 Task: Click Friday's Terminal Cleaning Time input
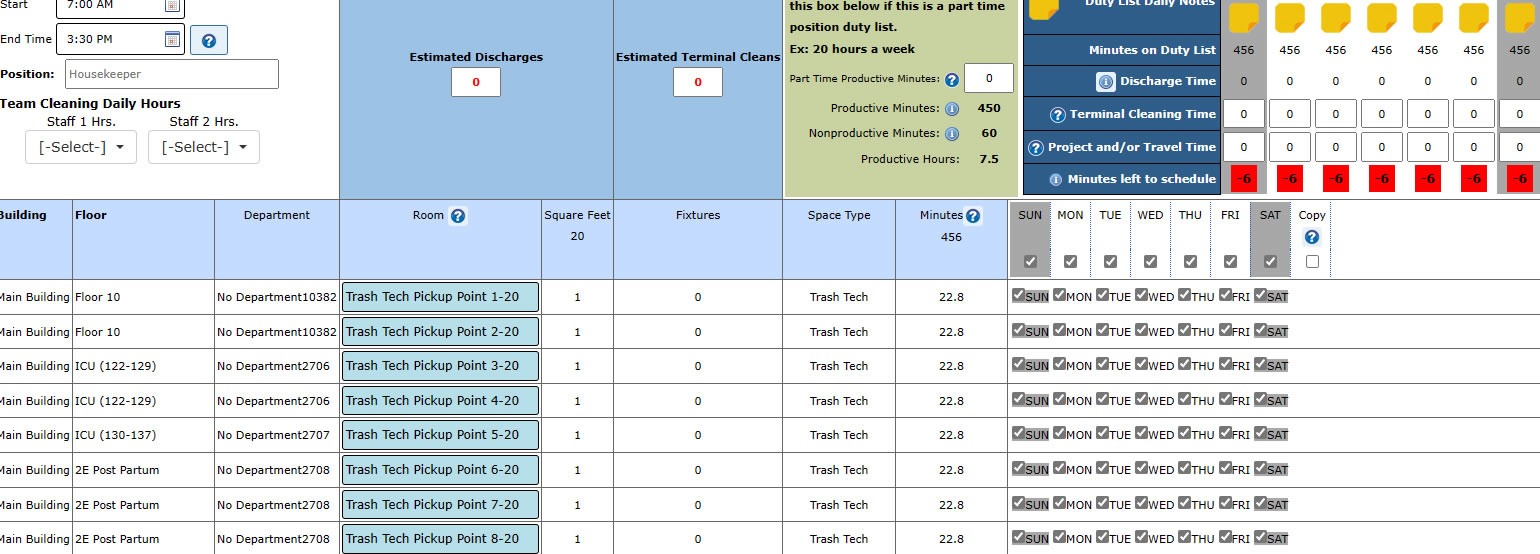pos(1473,114)
